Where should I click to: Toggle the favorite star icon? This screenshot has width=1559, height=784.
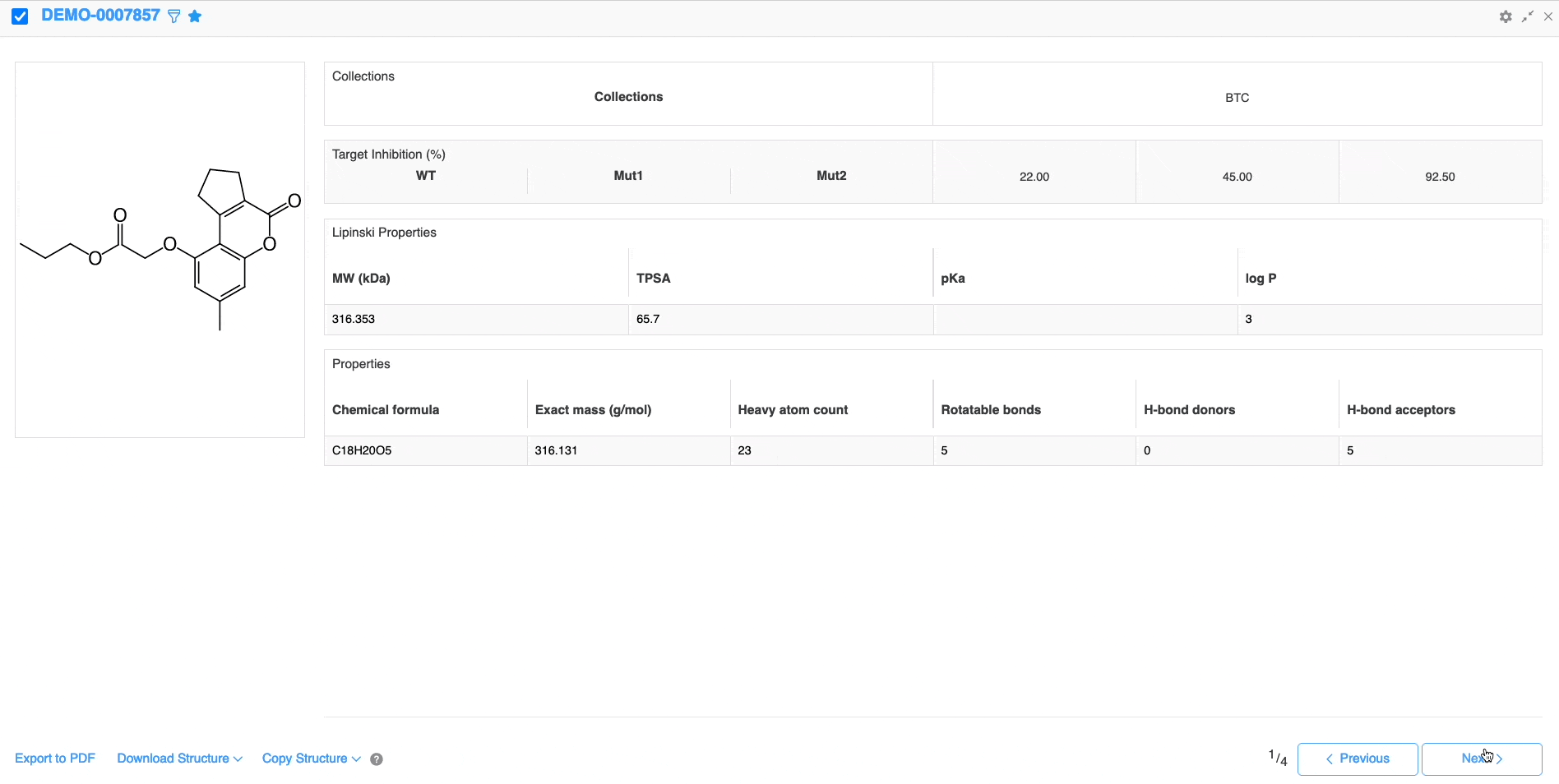(195, 16)
